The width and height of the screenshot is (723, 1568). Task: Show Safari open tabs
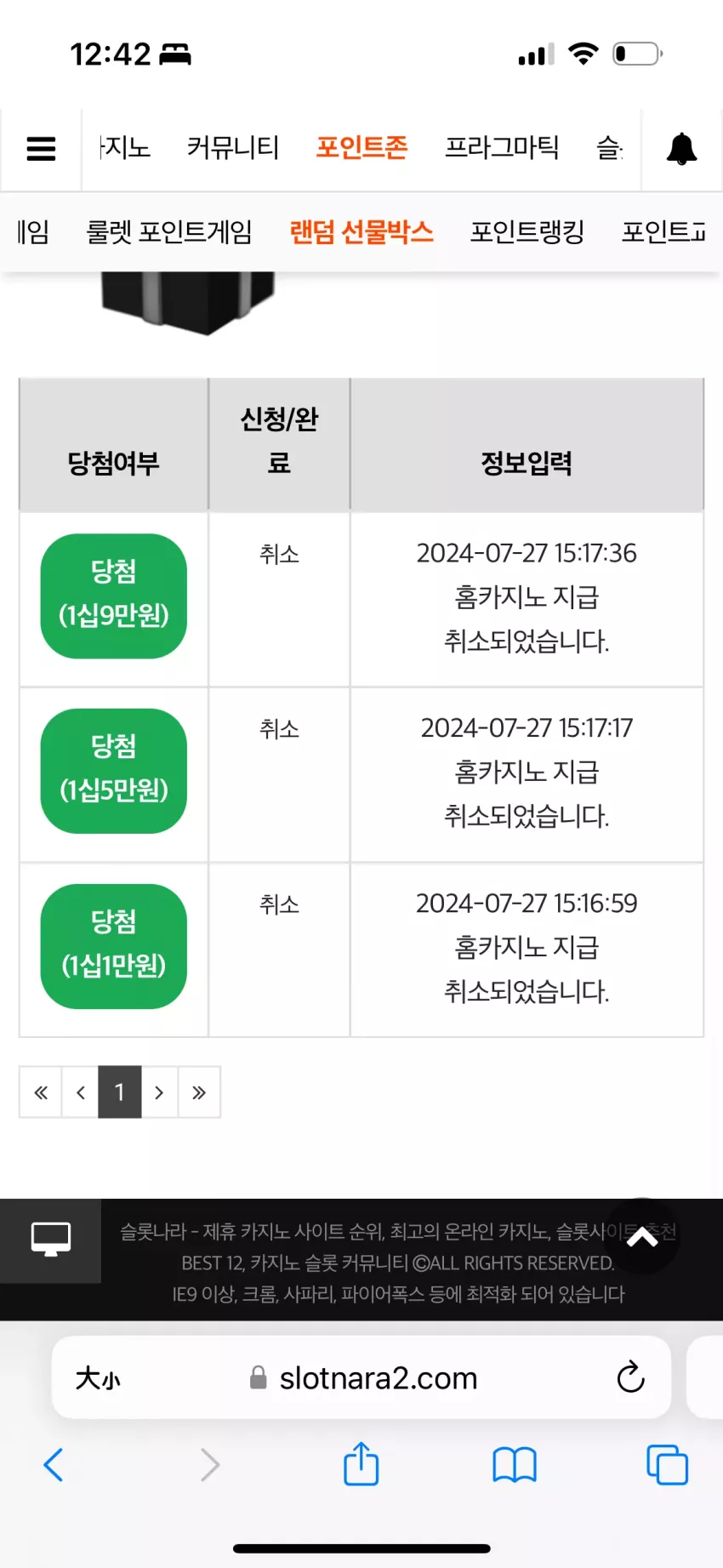pyautogui.click(x=668, y=1465)
